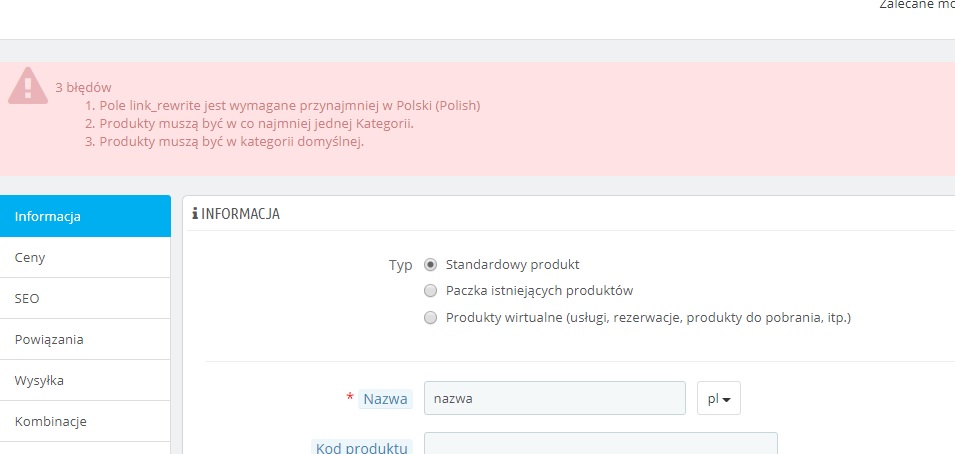Click the Nazwa text input field
The image size is (955, 454).
[554, 398]
